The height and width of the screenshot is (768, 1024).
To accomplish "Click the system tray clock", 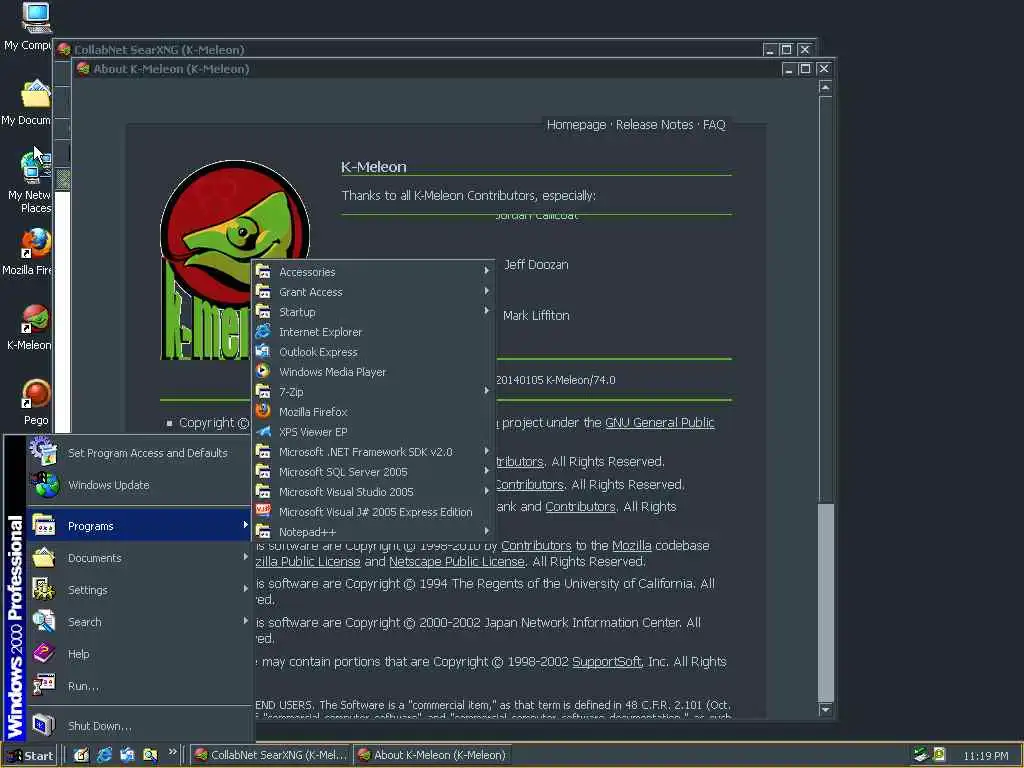I will click(985, 756).
